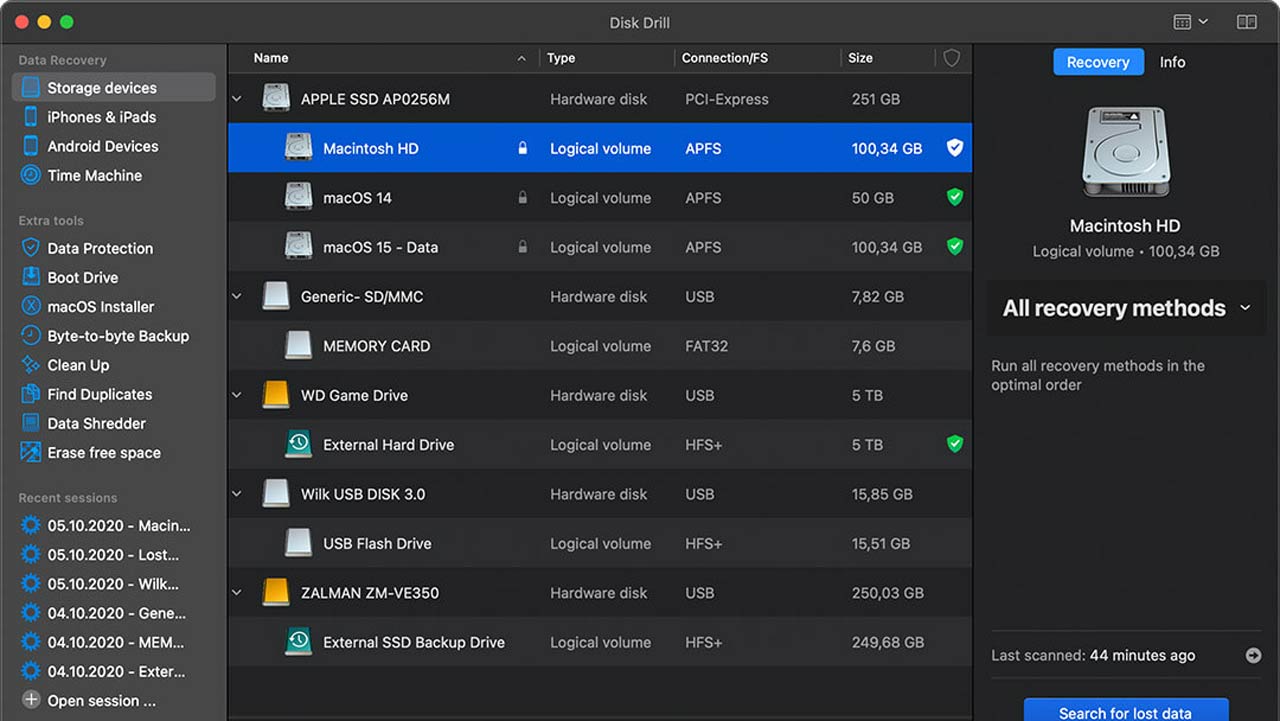Screen dimensions: 1280x721
Task: Toggle protection shield for macOS 15 - Data
Action: point(954,247)
